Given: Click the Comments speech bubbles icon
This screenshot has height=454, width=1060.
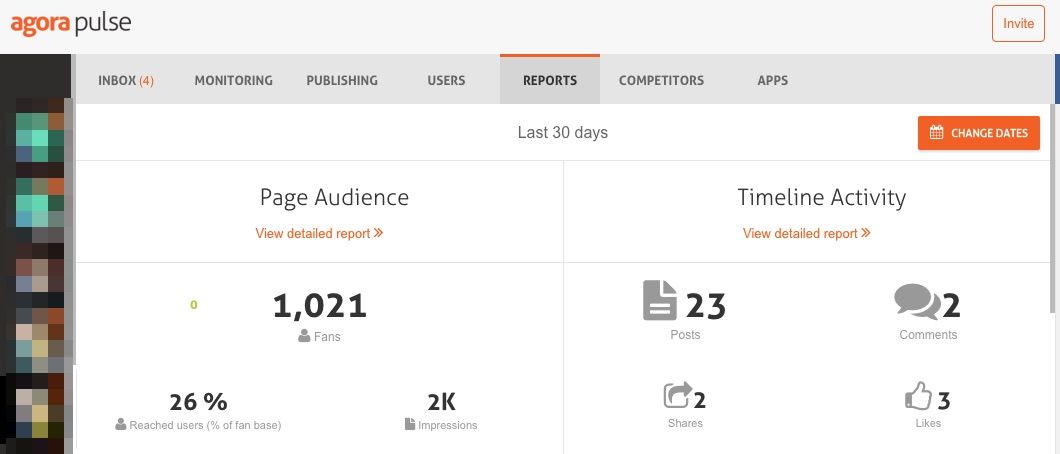Looking at the screenshot, I should point(917,301).
